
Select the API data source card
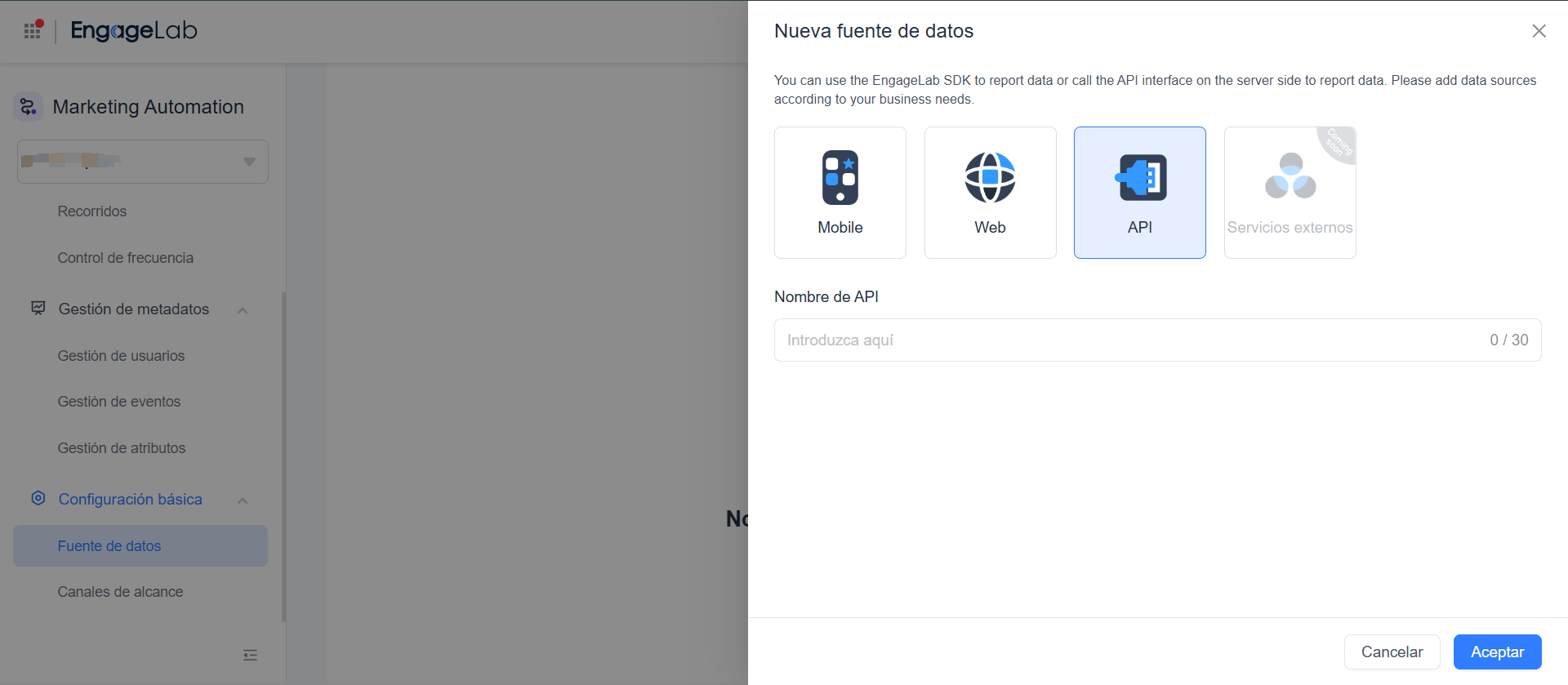pos(1140,193)
